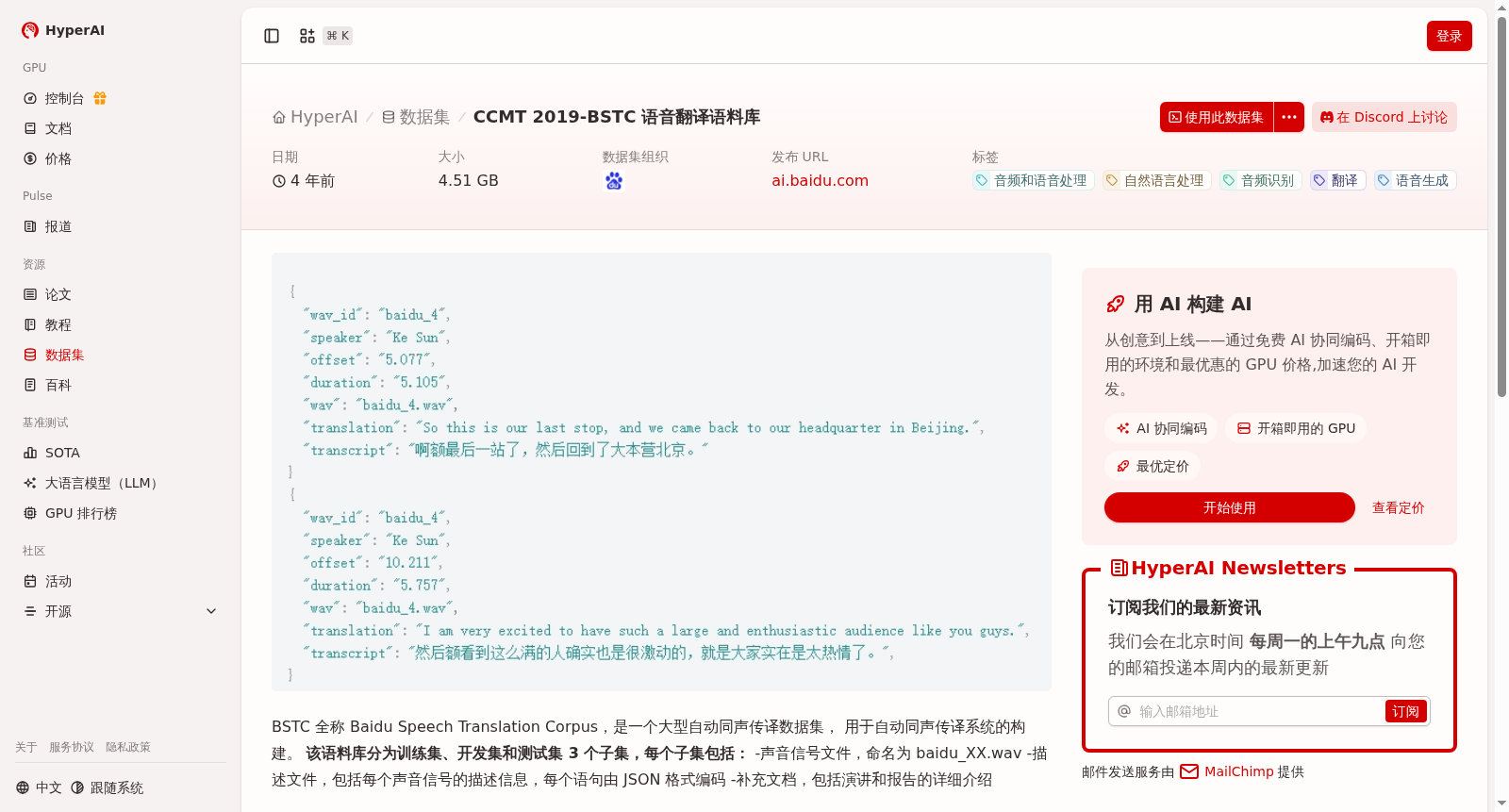Click the page title CCMT 2019-BSTC 语音翻译语料库

point(617,117)
